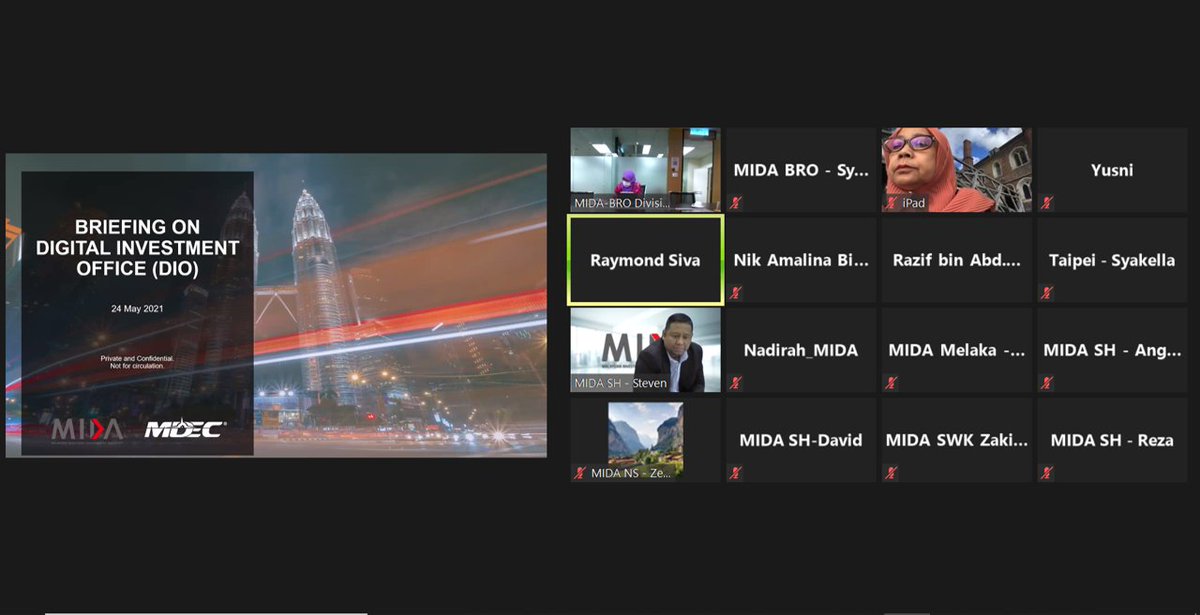The height and width of the screenshot is (615, 1200).
Task: Click the Yusni participant name
Action: click(x=1112, y=170)
